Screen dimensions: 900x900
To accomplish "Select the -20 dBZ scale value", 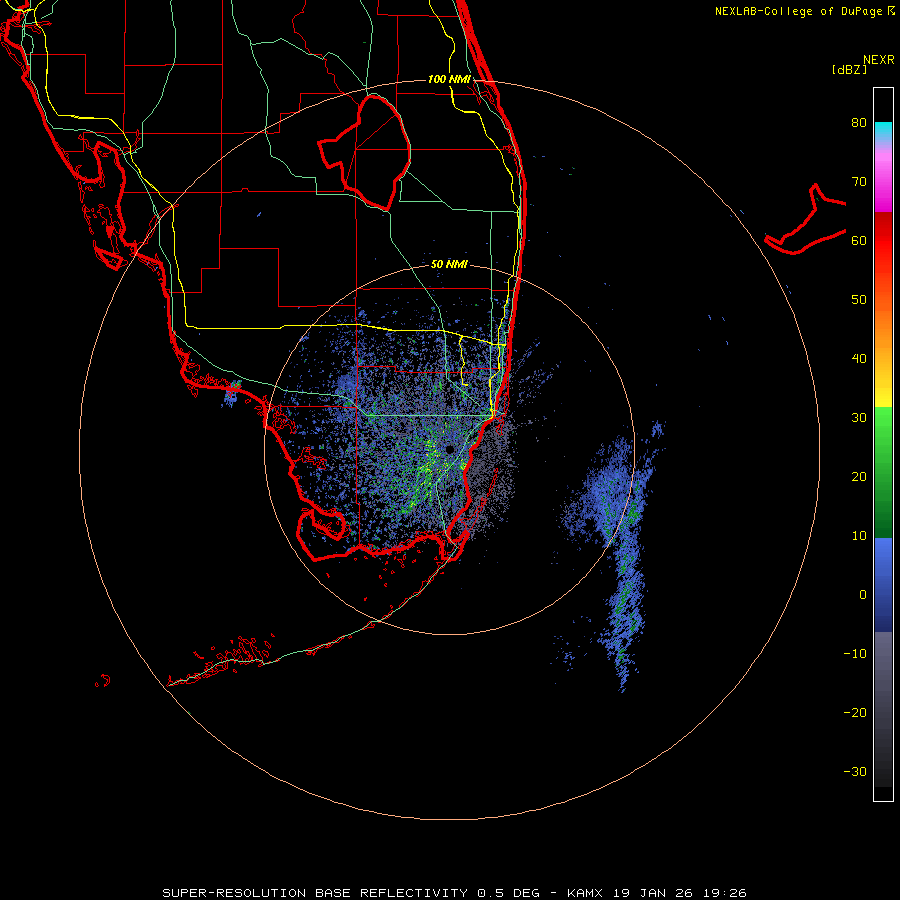I will 855,713.
